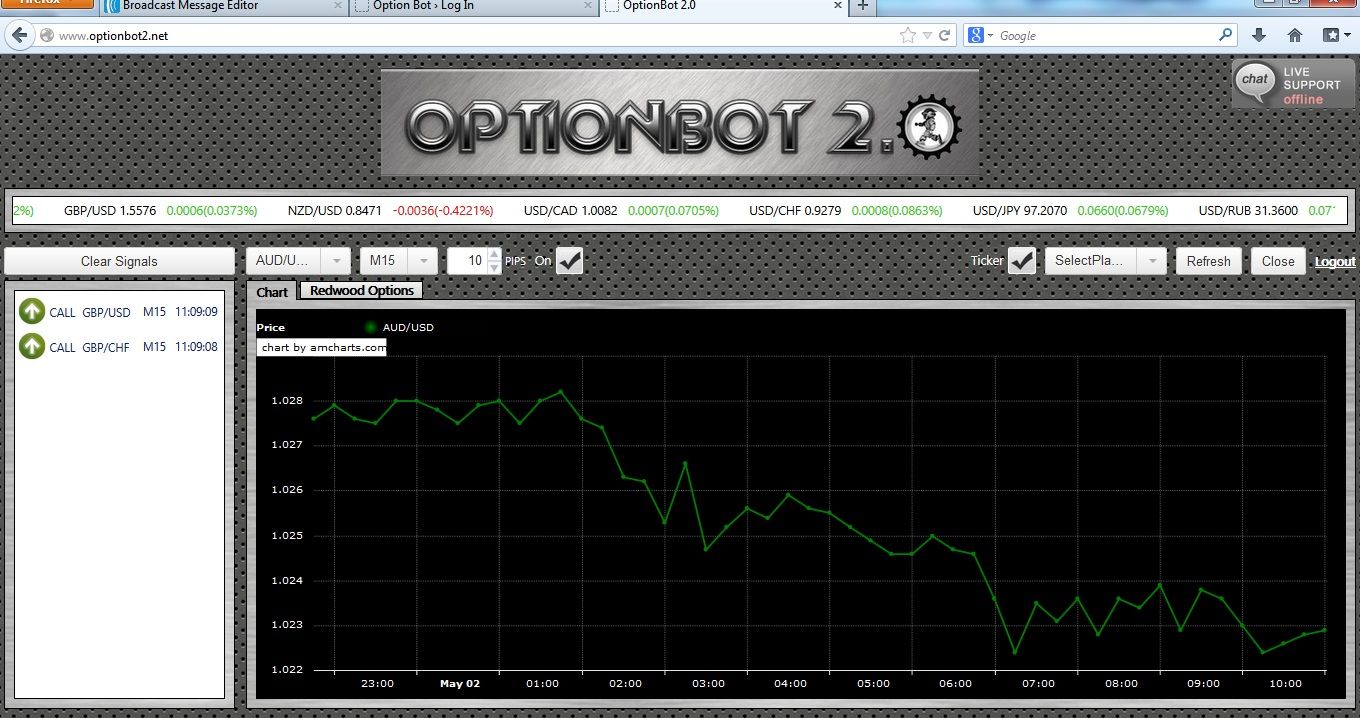The image size is (1360, 718).
Task: Click the Refresh button
Action: click(x=1209, y=261)
